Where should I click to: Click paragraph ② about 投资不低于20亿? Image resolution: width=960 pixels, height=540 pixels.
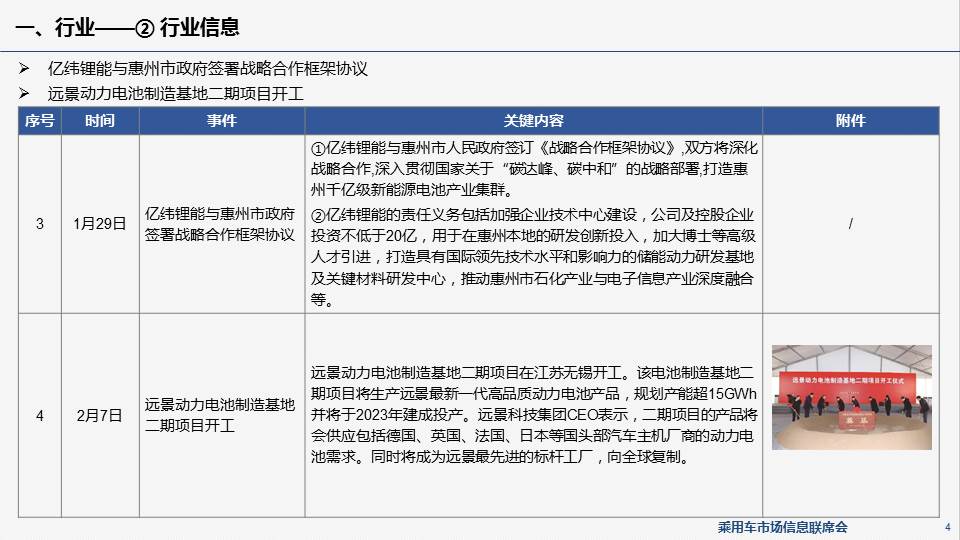(x=533, y=257)
